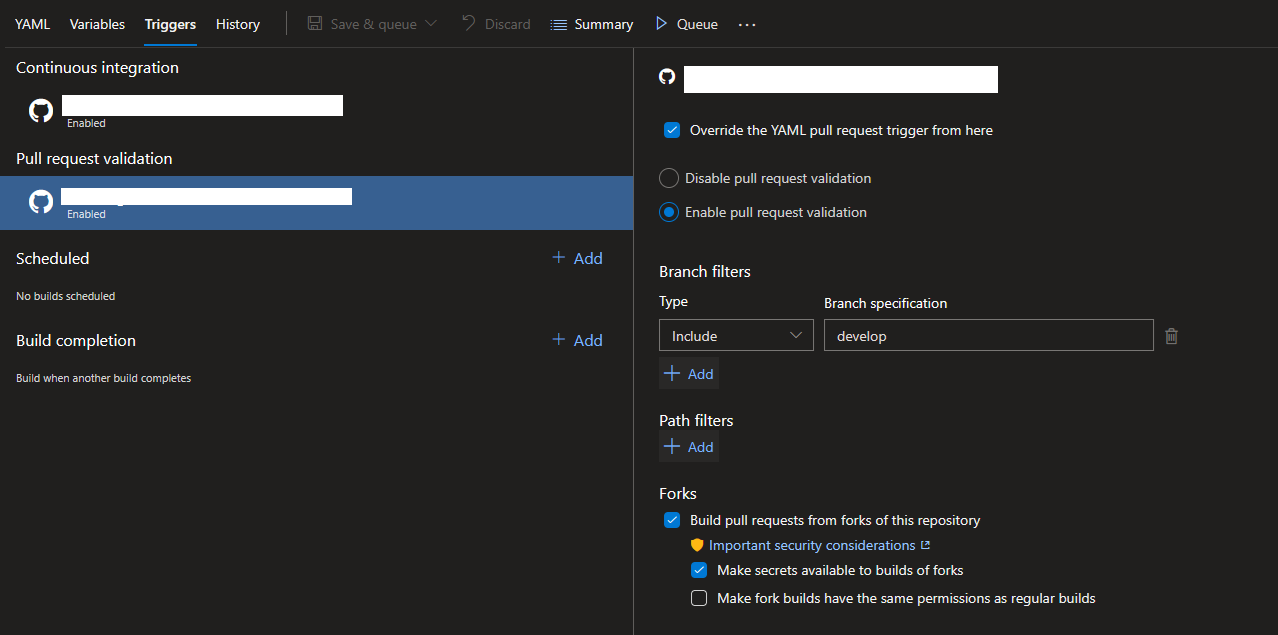Add a new Path filter
Viewport: 1278px width, 635px height.
689,447
